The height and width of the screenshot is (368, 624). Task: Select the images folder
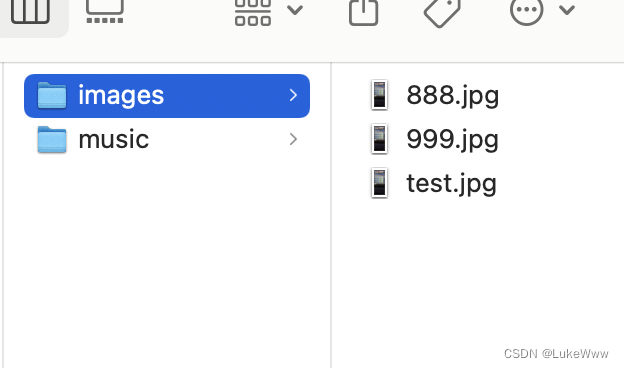click(x=167, y=95)
